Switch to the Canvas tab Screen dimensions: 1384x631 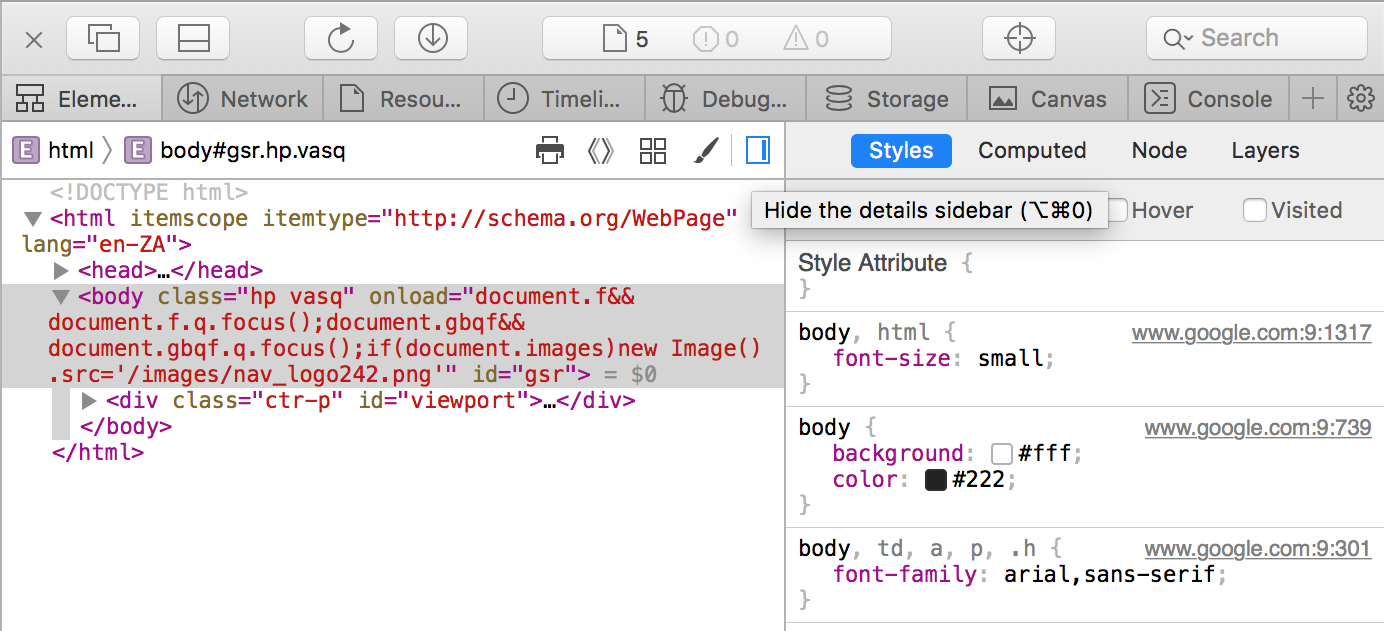tap(1047, 99)
